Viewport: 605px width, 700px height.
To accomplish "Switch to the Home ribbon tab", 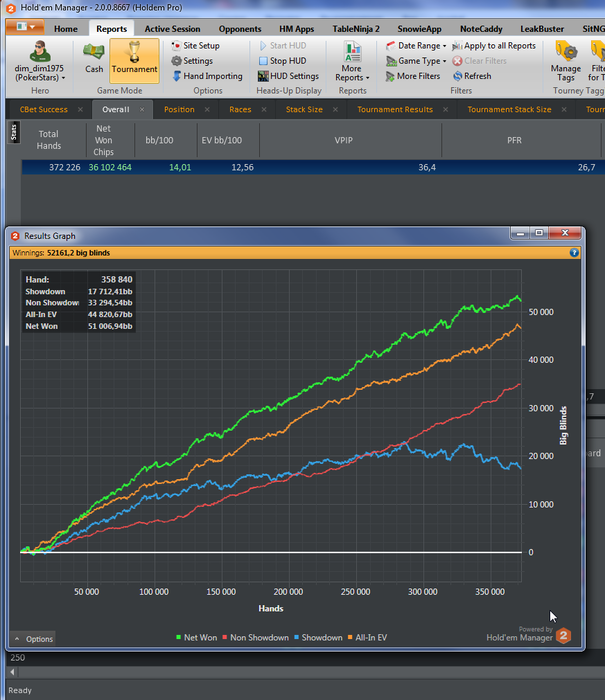I will pos(66,29).
